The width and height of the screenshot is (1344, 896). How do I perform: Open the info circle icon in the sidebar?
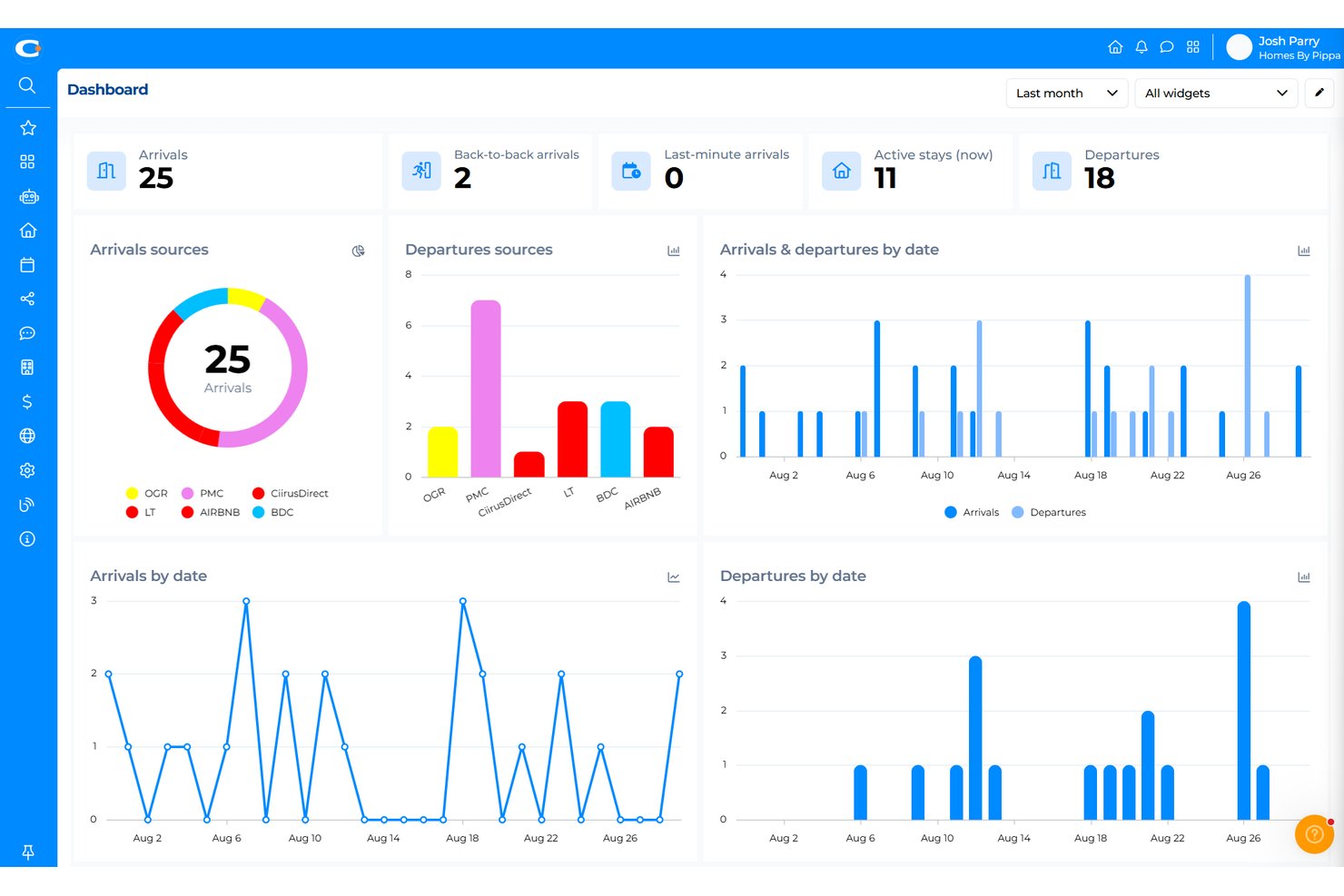pos(27,539)
